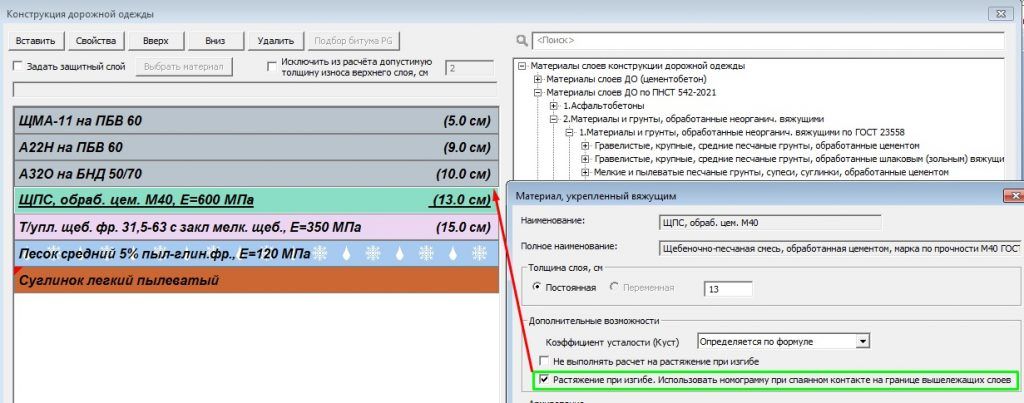Click Подбор битума PG button

coord(354,40)
